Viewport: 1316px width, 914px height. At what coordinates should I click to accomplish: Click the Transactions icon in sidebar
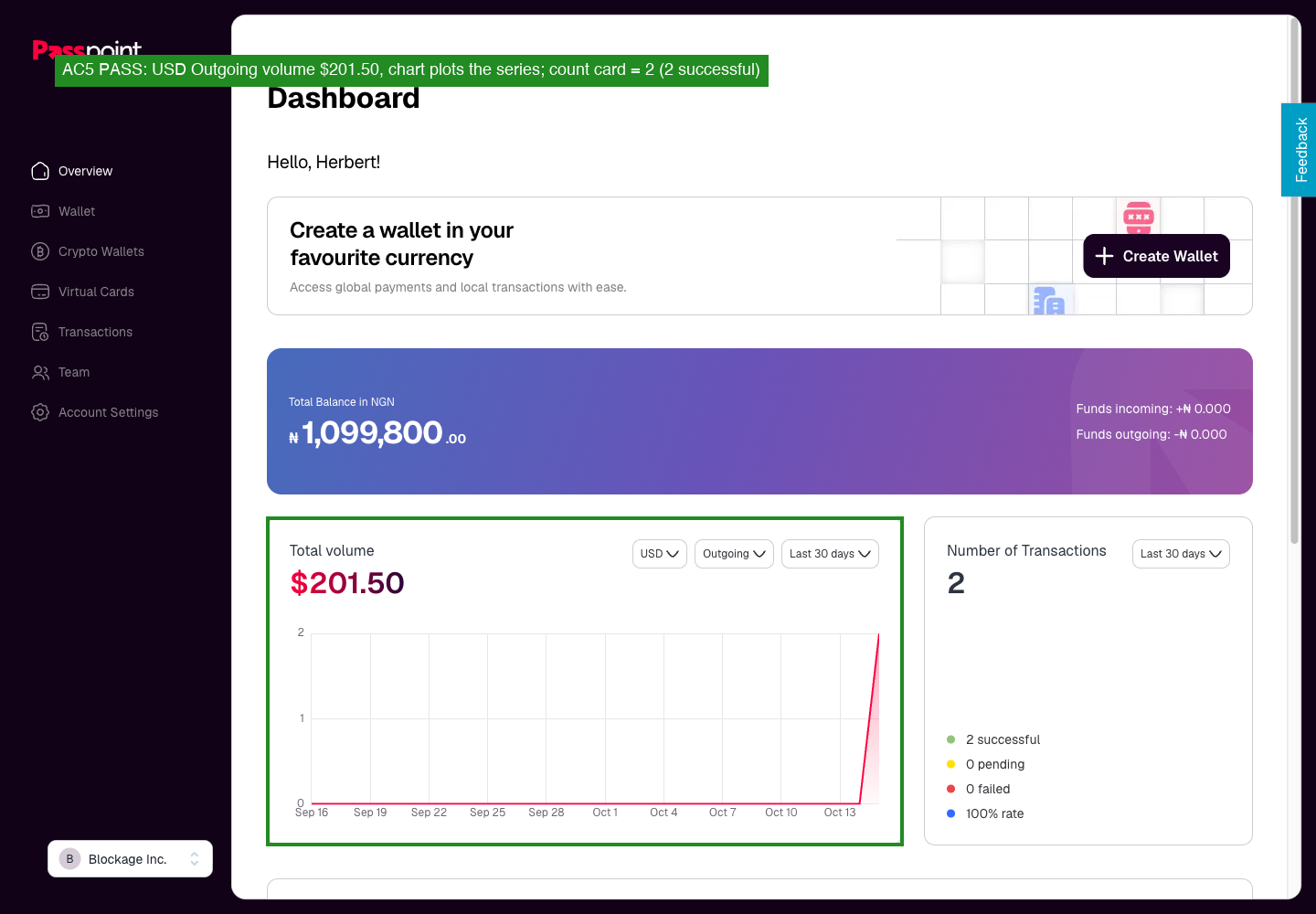(x=40, y=332)
